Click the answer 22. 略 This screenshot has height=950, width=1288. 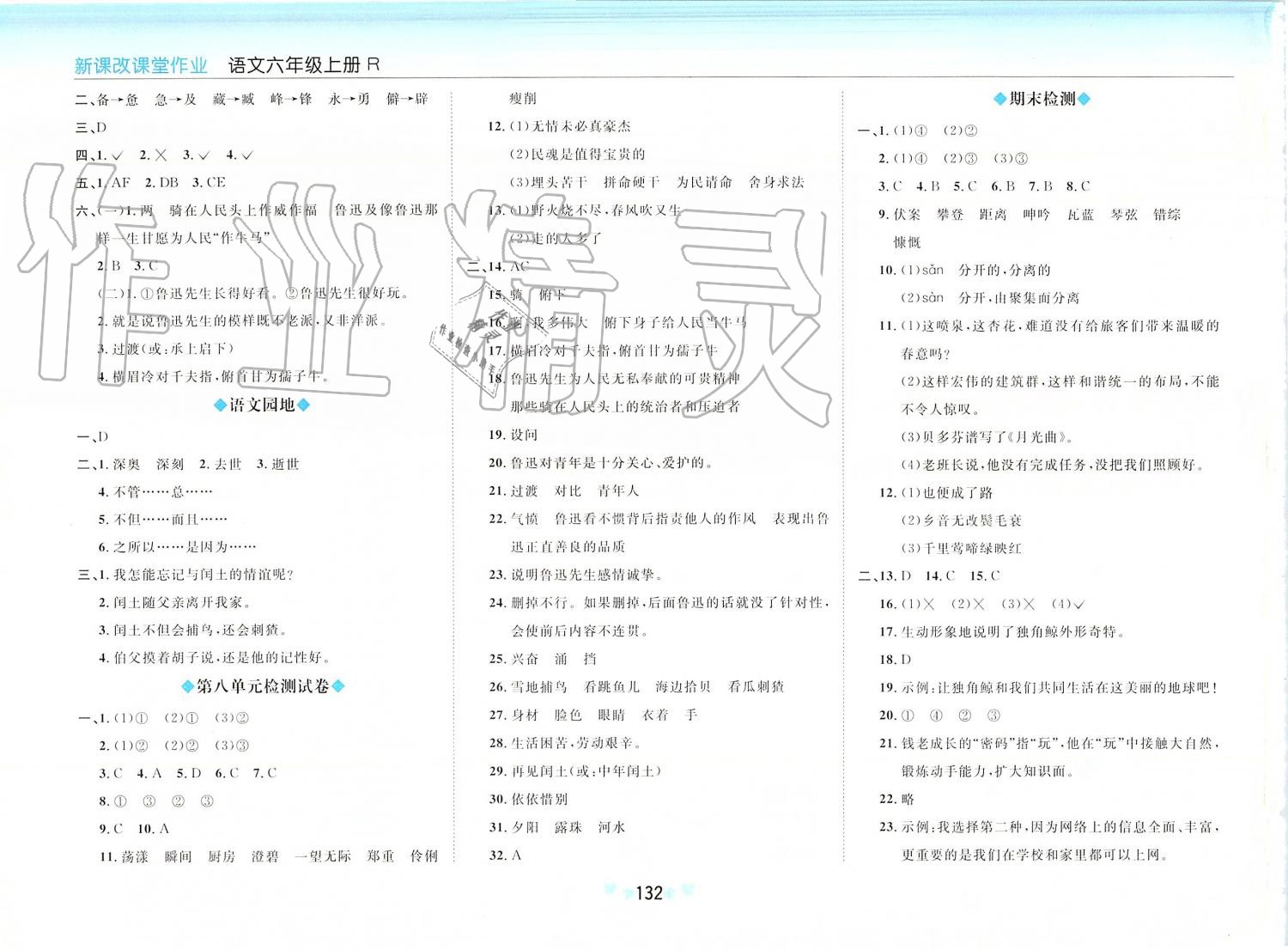point(896,799)
